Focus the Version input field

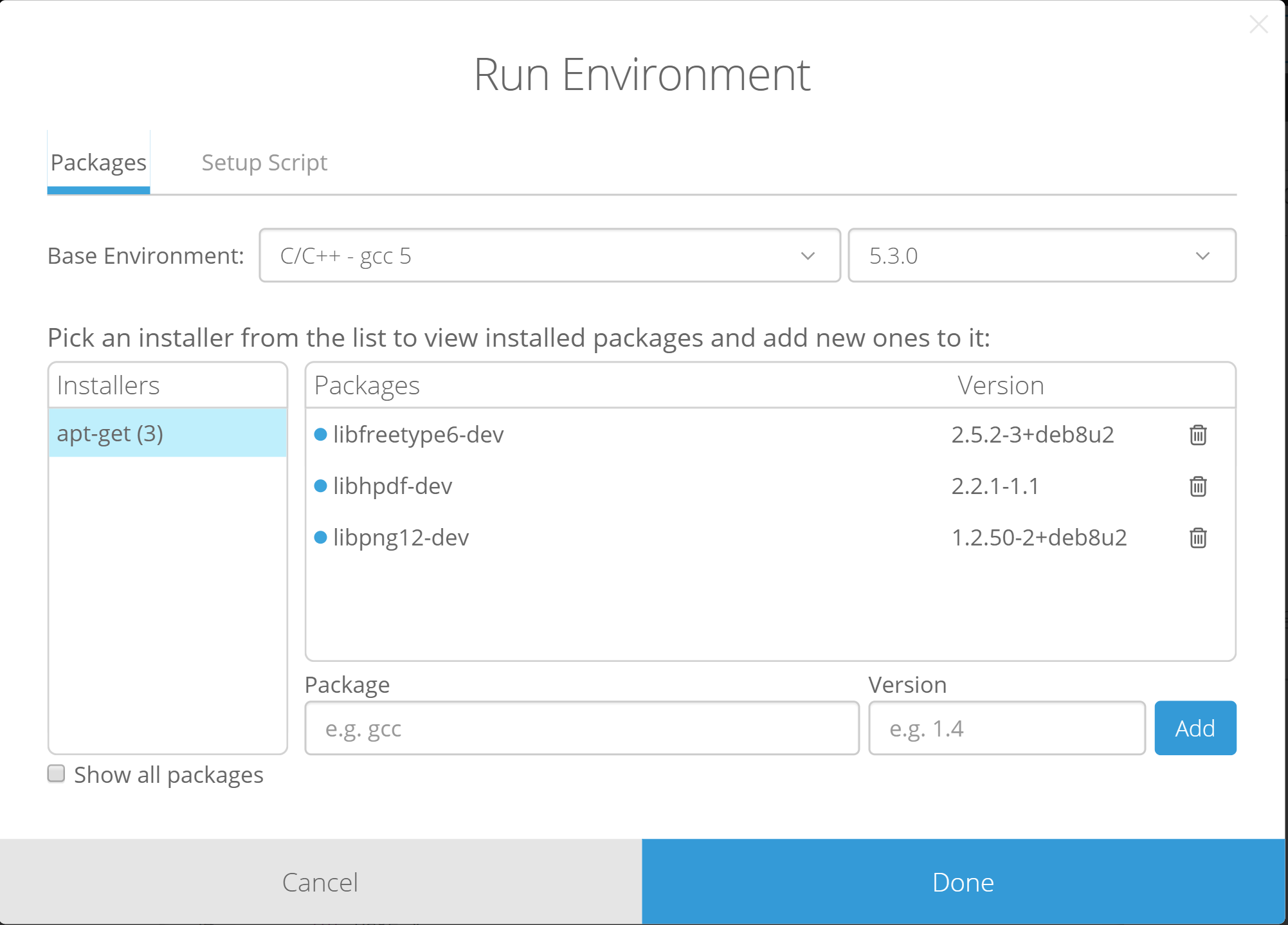pos(1007,728)
